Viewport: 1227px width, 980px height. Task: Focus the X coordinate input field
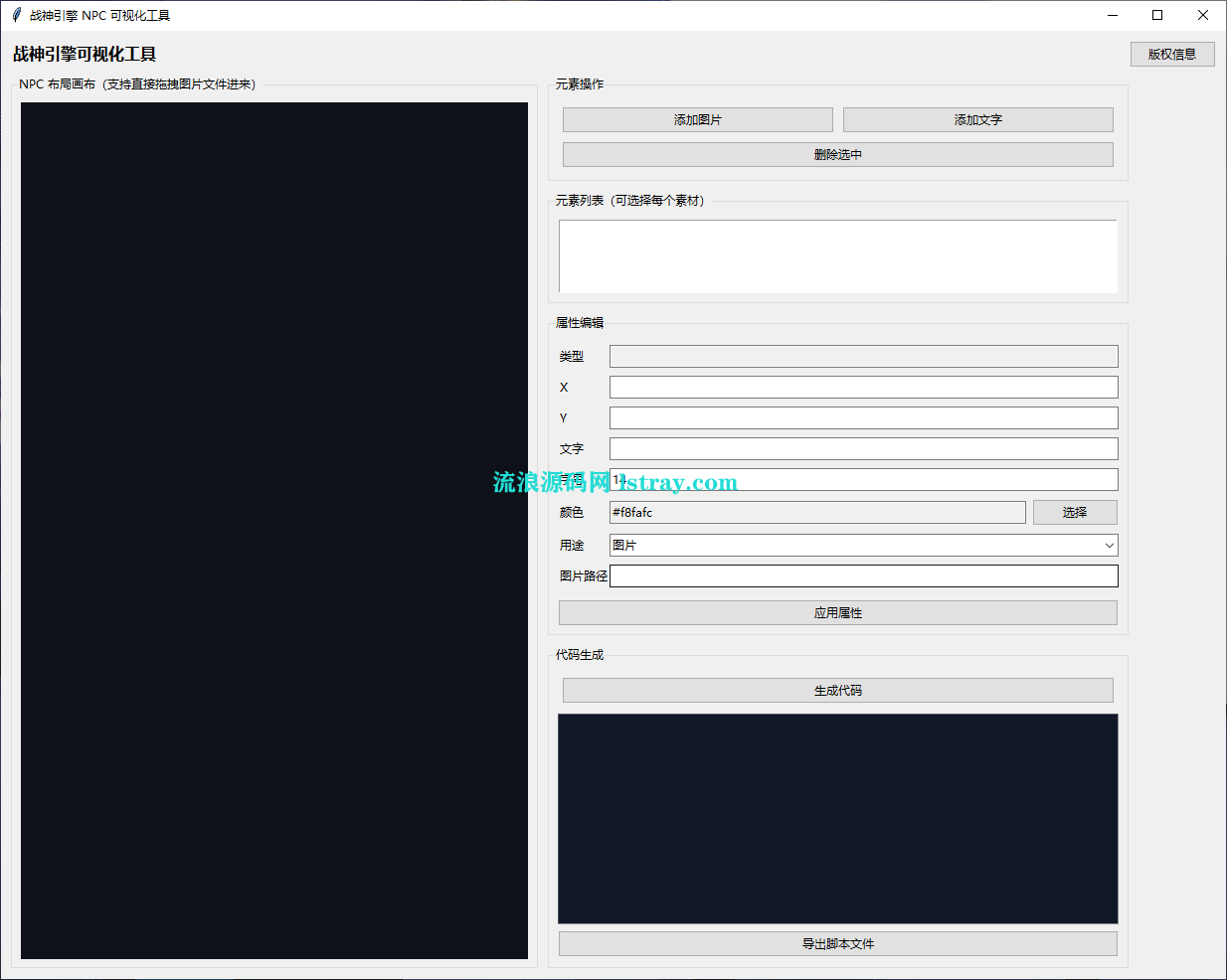pos(863,387)
